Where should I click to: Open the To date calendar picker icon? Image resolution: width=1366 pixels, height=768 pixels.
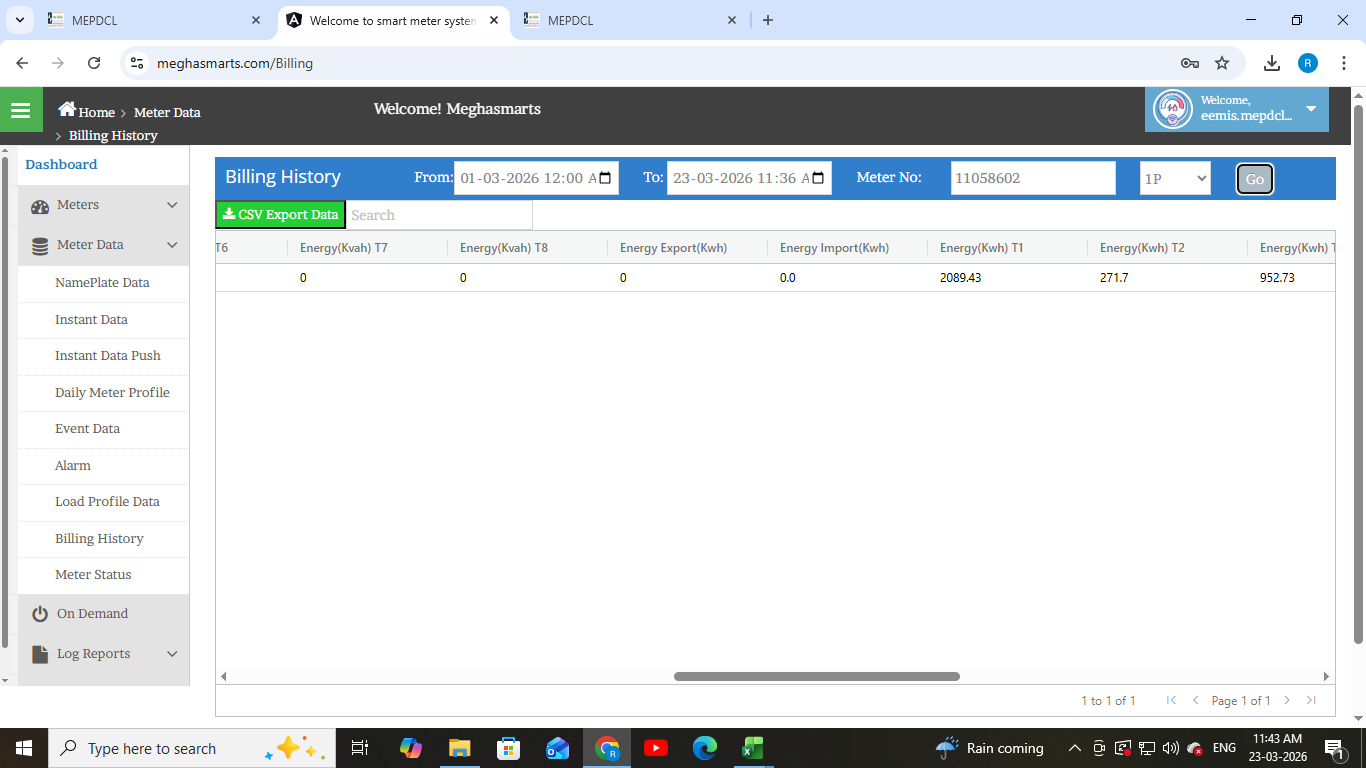click(x=818, y=178)
